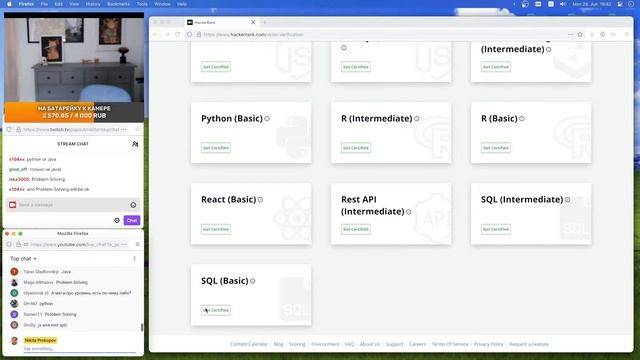This screenshot has width=640, height=360.
Task: Click the info icon next to SQL (Basic)
Action: (x=253, y=281)
